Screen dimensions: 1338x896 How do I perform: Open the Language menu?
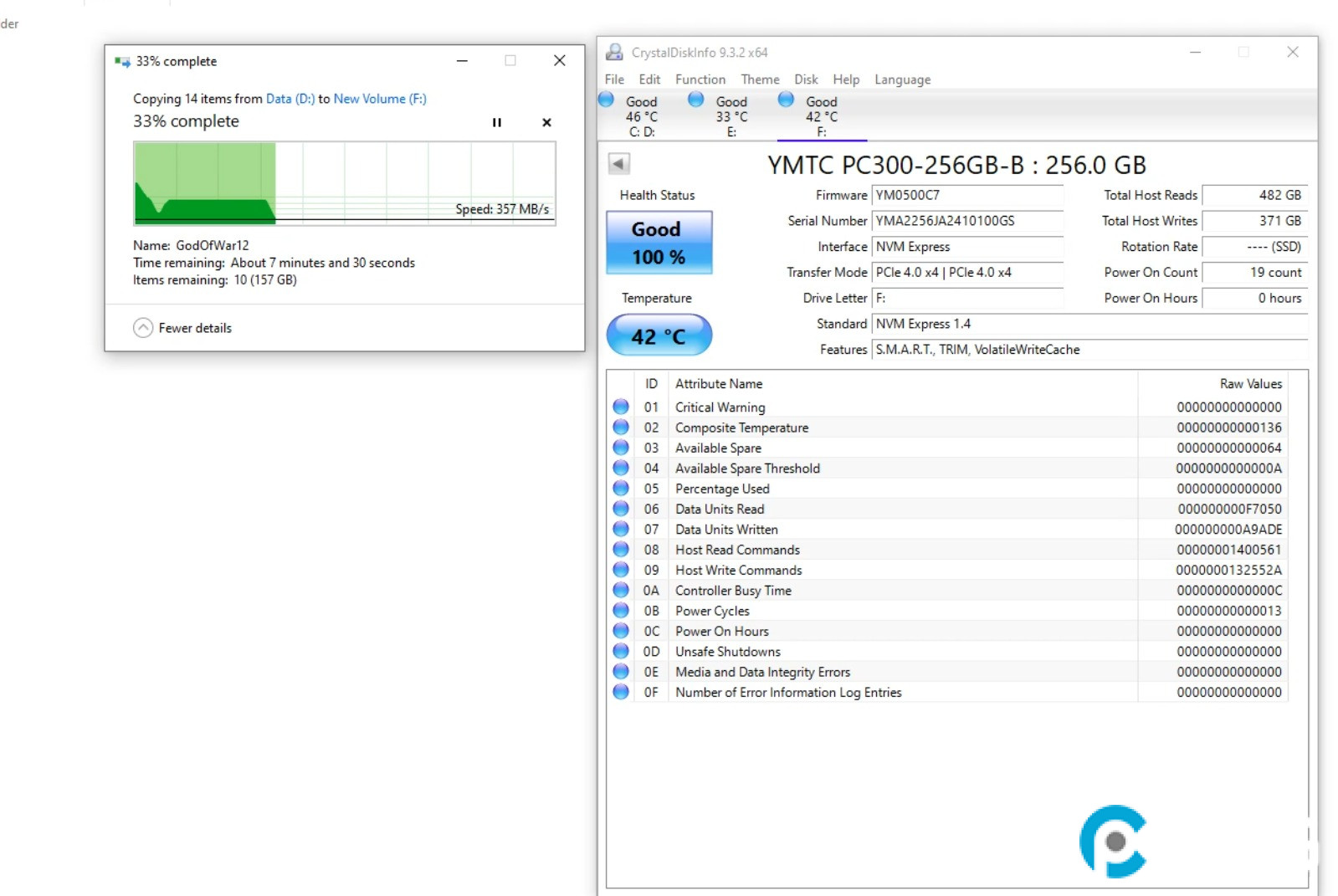902,79
